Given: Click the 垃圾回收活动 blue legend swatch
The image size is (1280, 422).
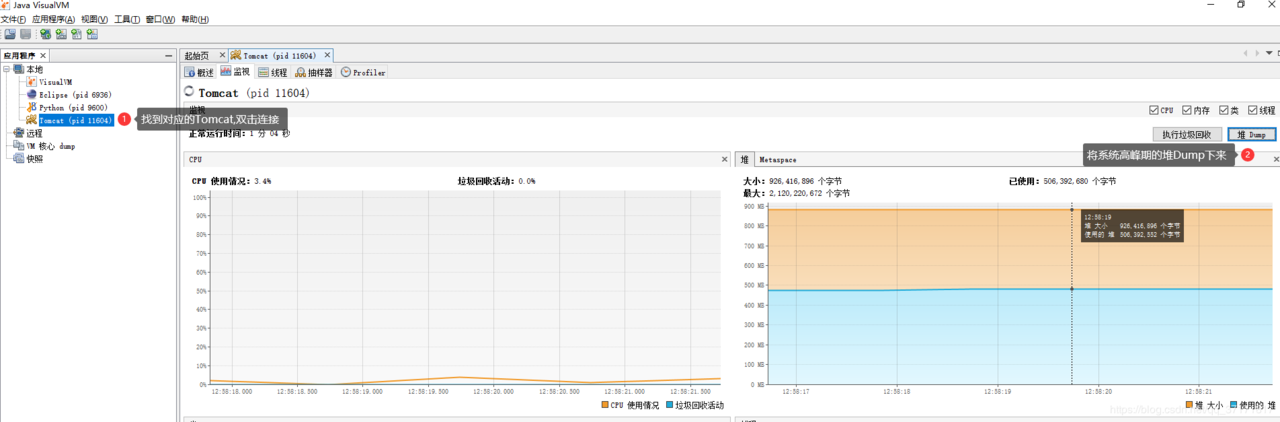Looking at the screenshot, I should (668, 405).
